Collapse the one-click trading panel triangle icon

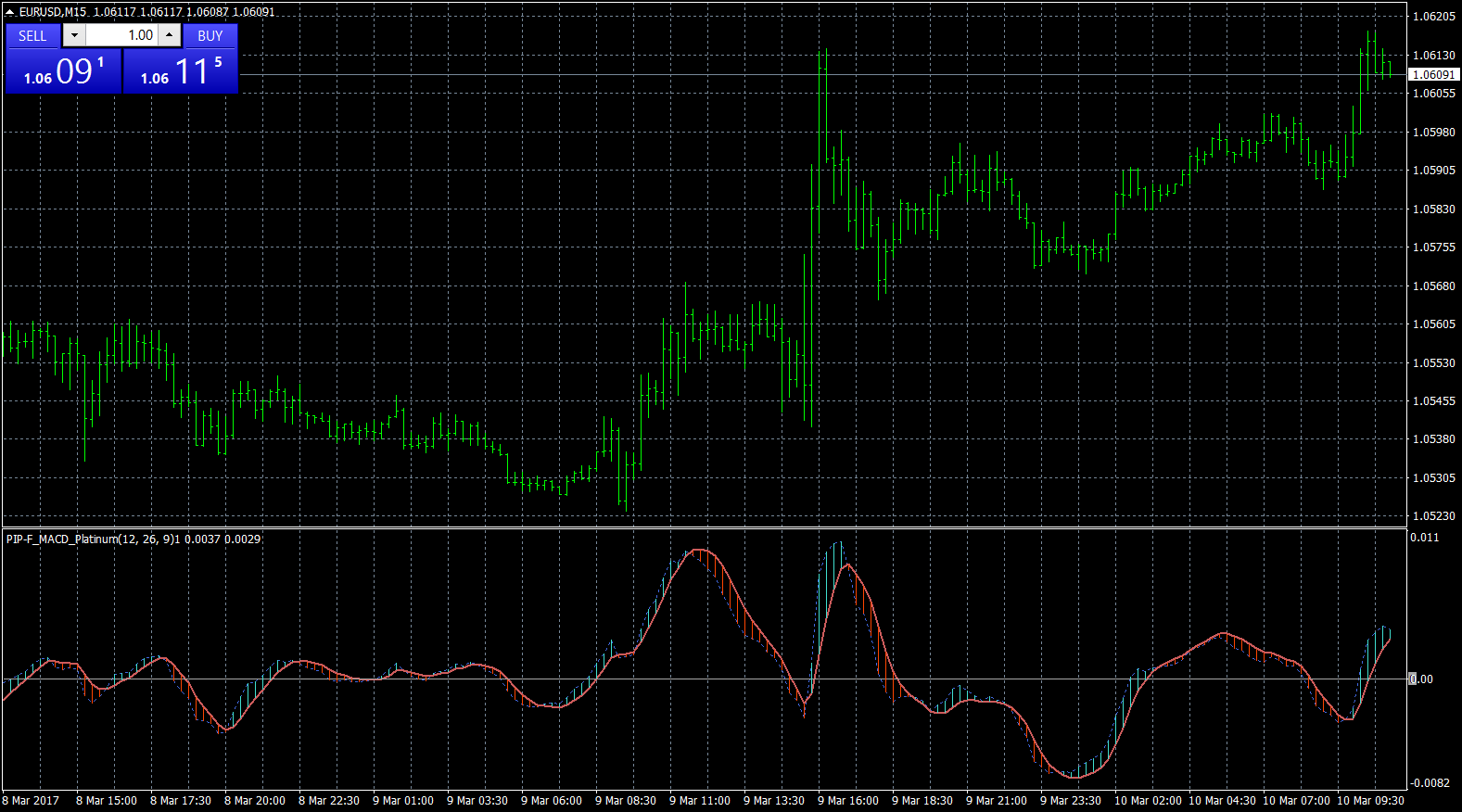pos(10,11)
